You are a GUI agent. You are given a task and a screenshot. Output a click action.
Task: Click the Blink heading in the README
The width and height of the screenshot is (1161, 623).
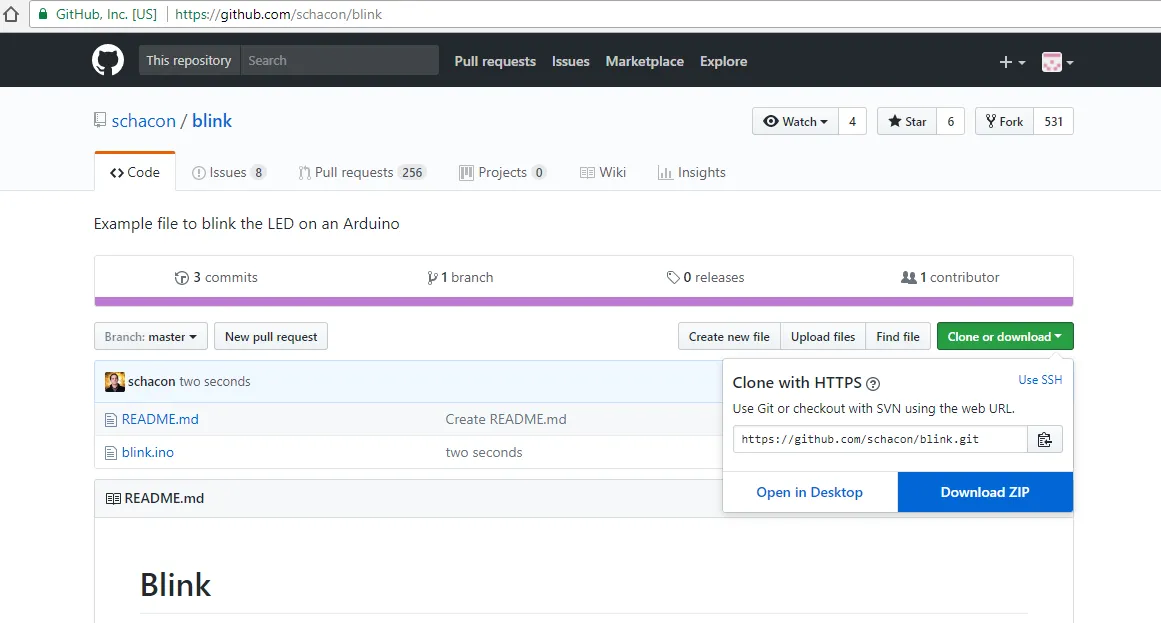(175, 585)
